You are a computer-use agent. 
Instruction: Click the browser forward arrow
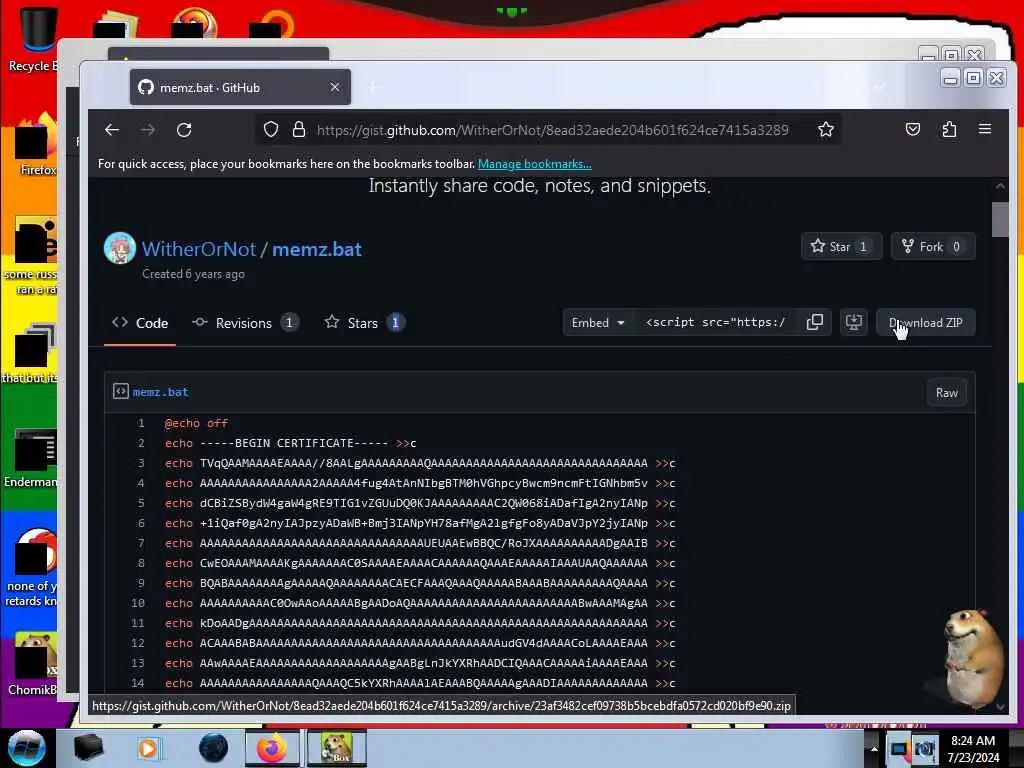(148, 130)
